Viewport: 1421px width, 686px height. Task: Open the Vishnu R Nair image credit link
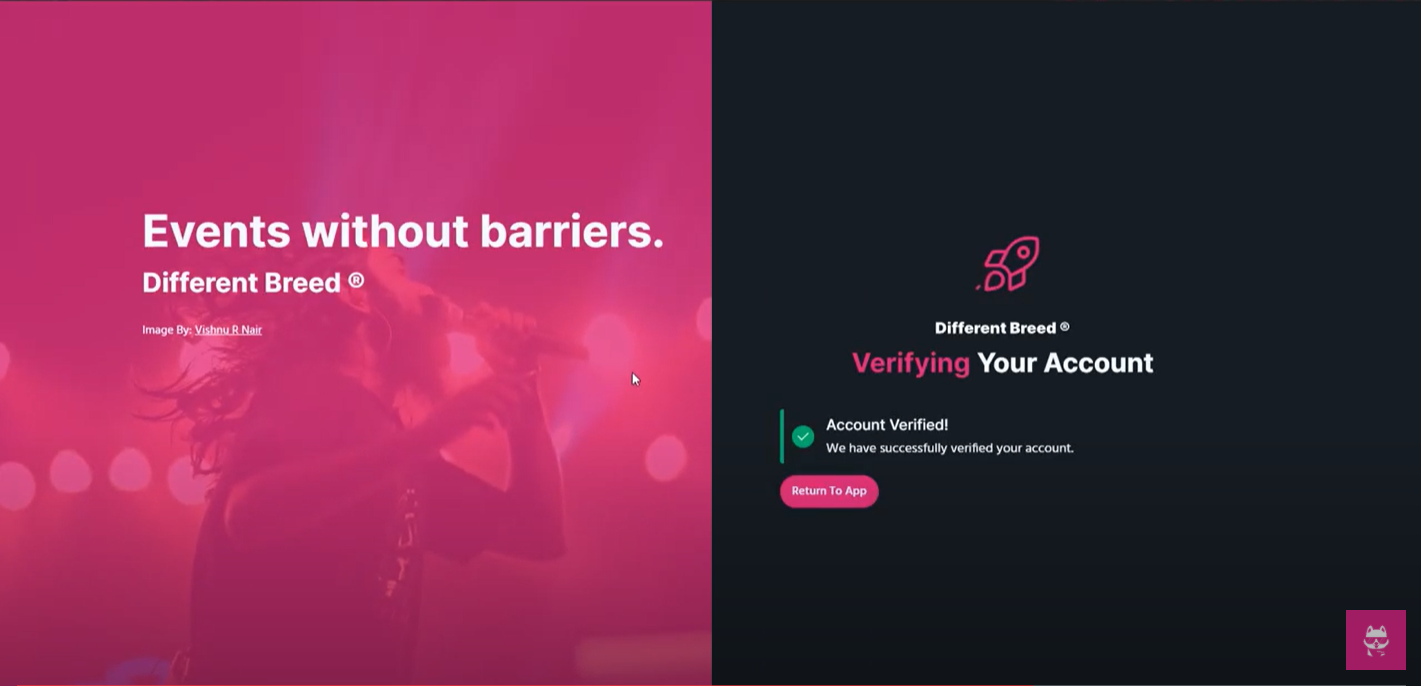[228, 330]
